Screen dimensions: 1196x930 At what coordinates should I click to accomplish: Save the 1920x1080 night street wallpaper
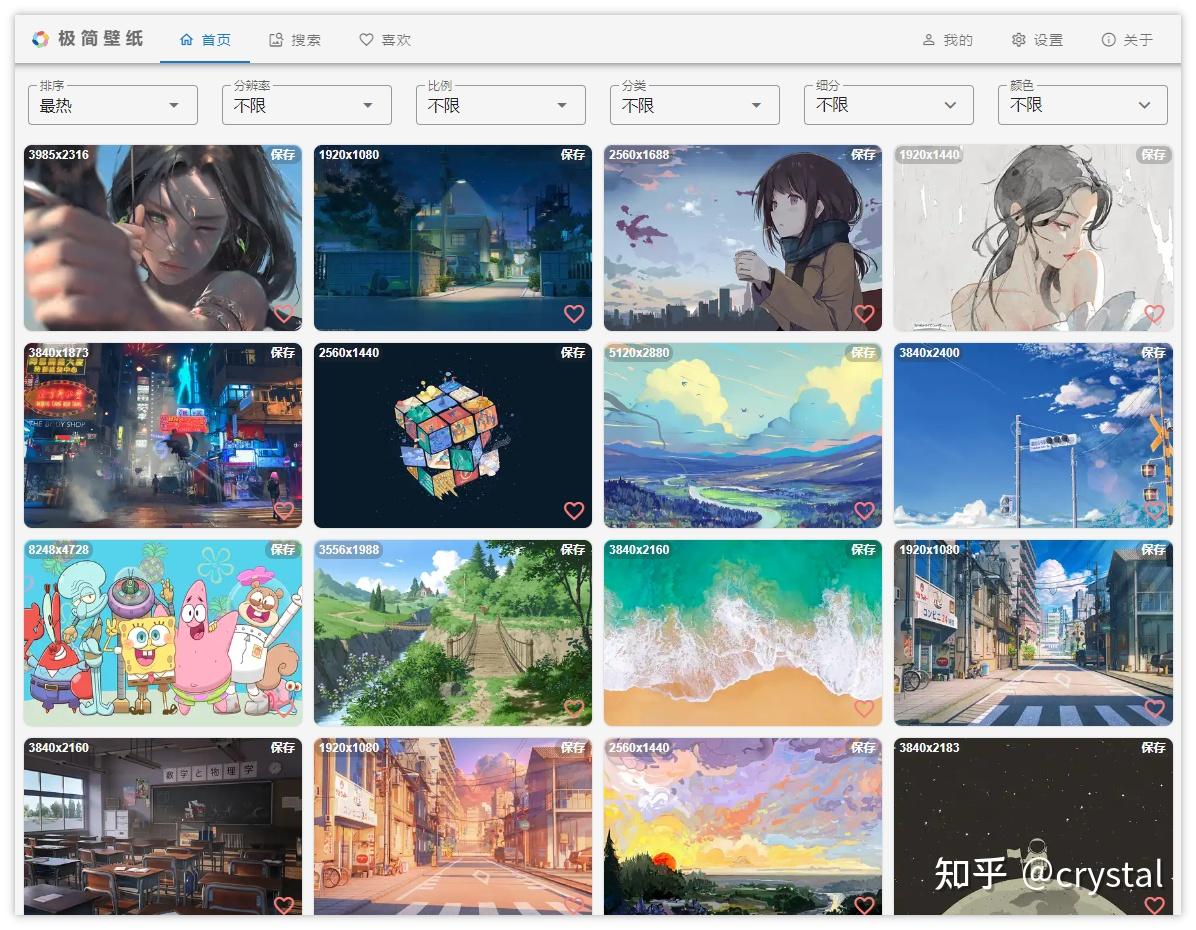[x=573, y=155]
